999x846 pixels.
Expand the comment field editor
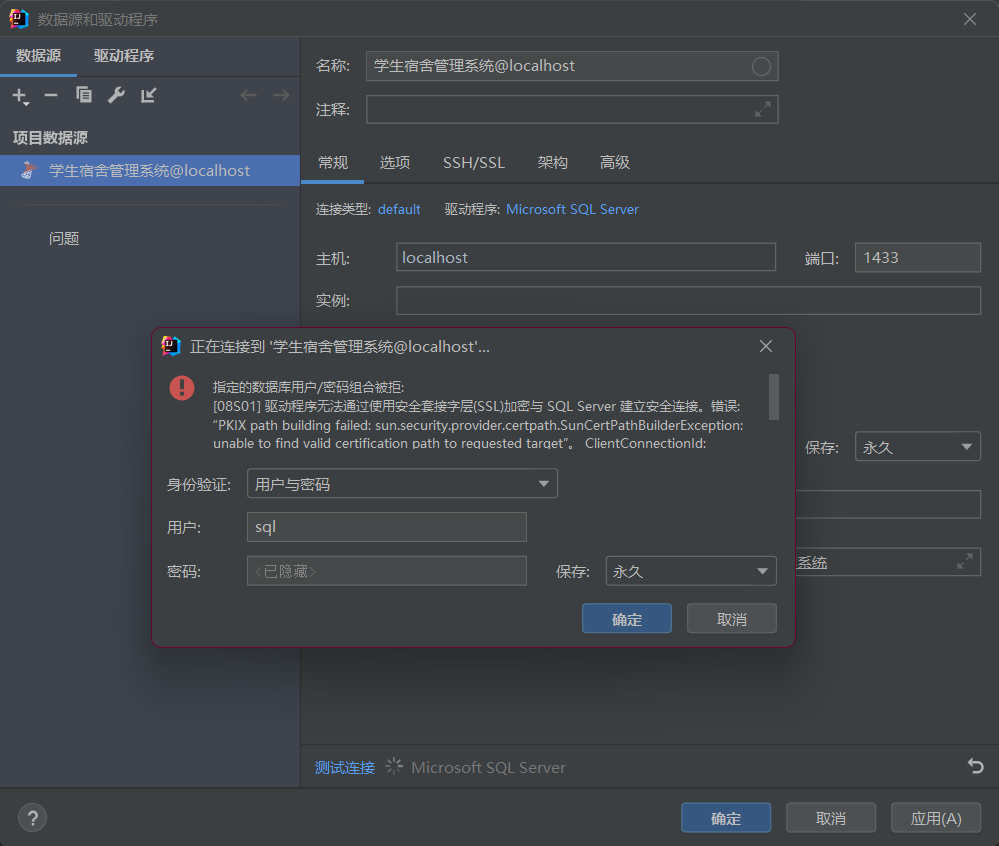tap(763, 110)
